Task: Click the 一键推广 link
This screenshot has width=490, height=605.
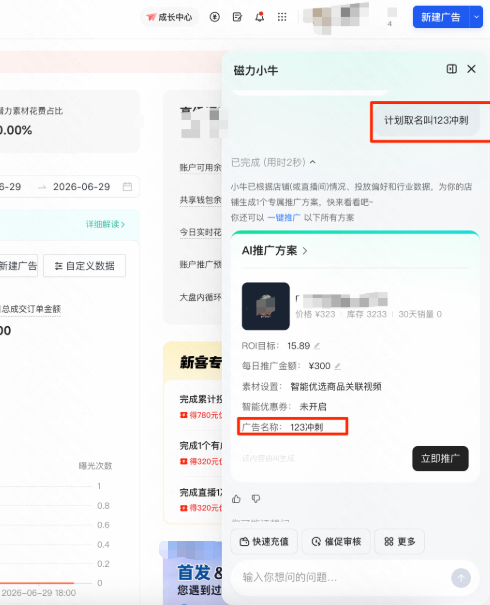Action: (284, 218)
